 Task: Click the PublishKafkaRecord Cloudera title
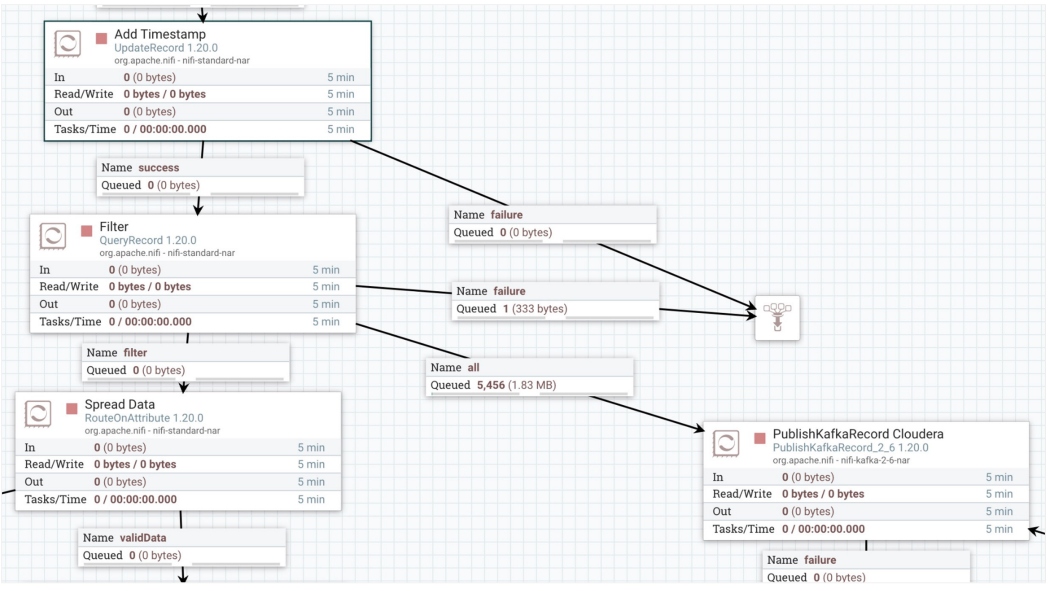coord(858,434)
